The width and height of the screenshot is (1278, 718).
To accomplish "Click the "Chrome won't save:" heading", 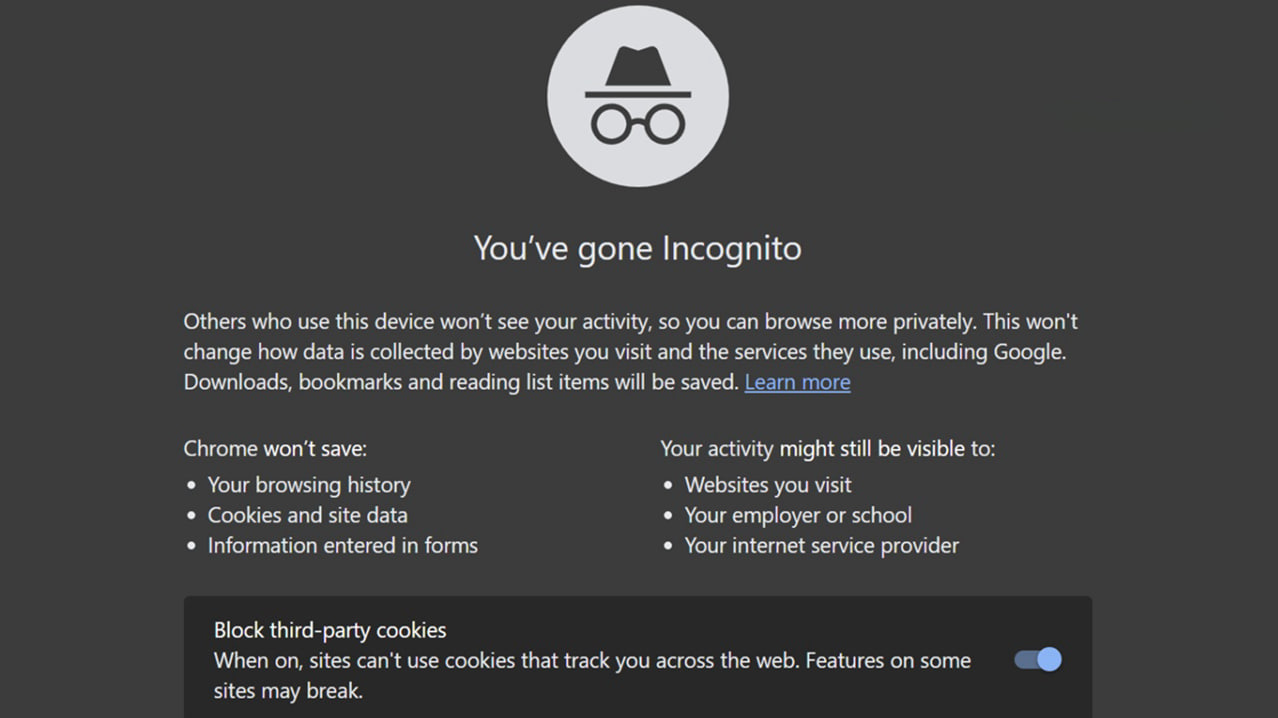I will tap(275, 449).
